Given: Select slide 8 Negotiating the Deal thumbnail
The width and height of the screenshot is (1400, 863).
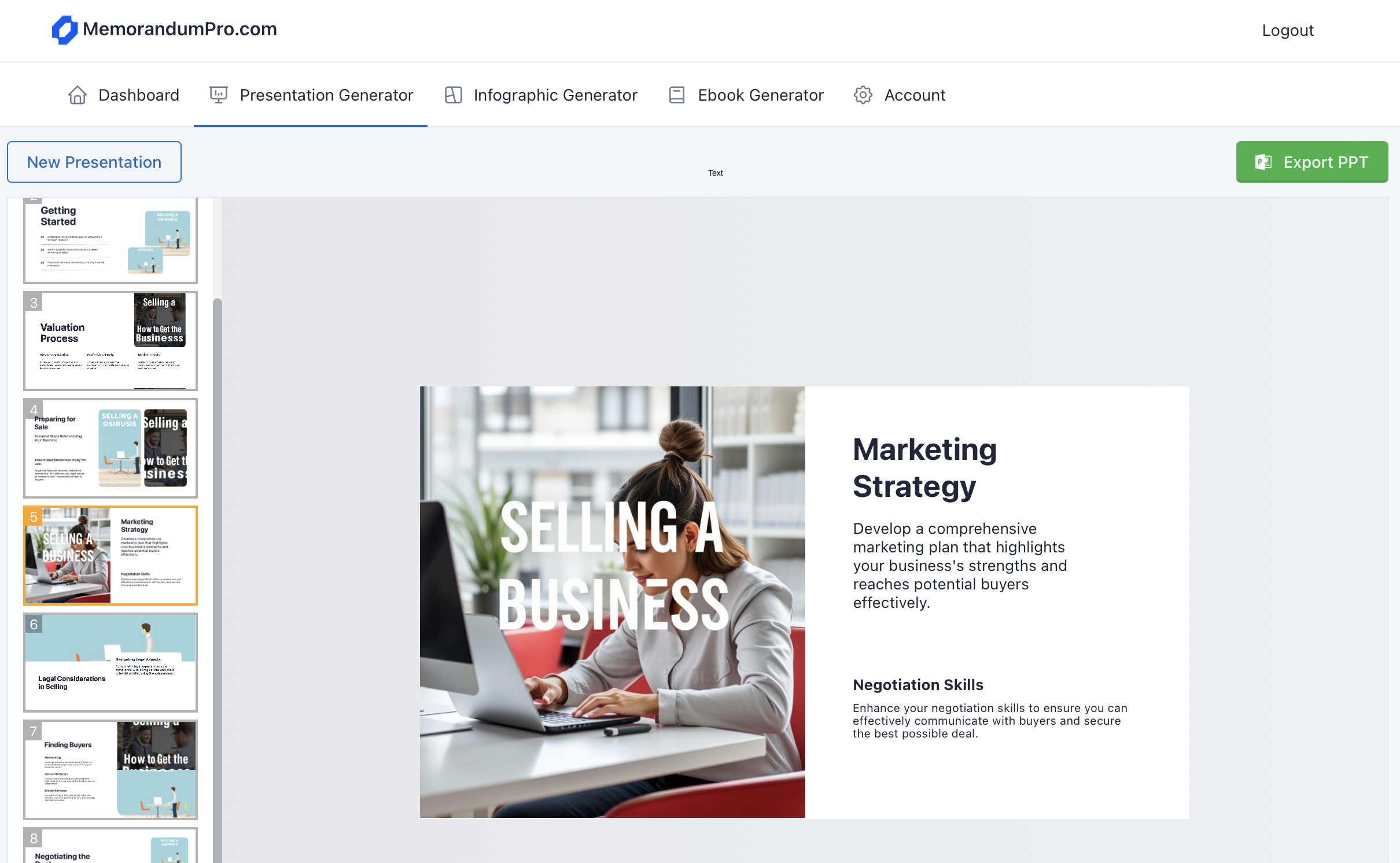Looking at the screenshot, I should [x=110, y=846].
